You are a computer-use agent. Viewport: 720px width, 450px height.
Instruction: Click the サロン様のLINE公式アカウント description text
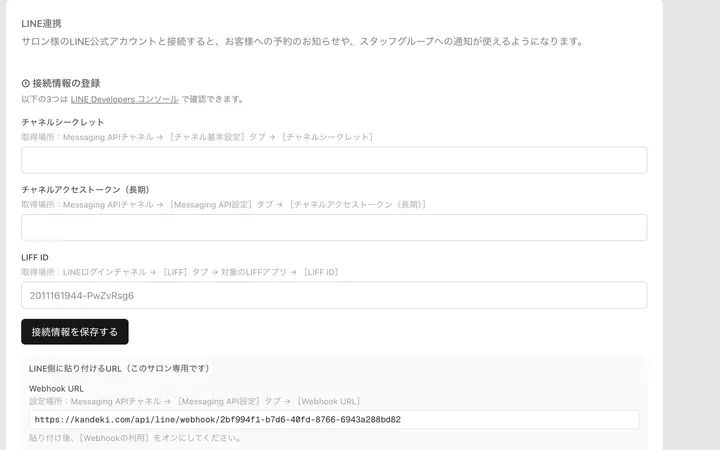pyautogui.click(x=302, y=42)
